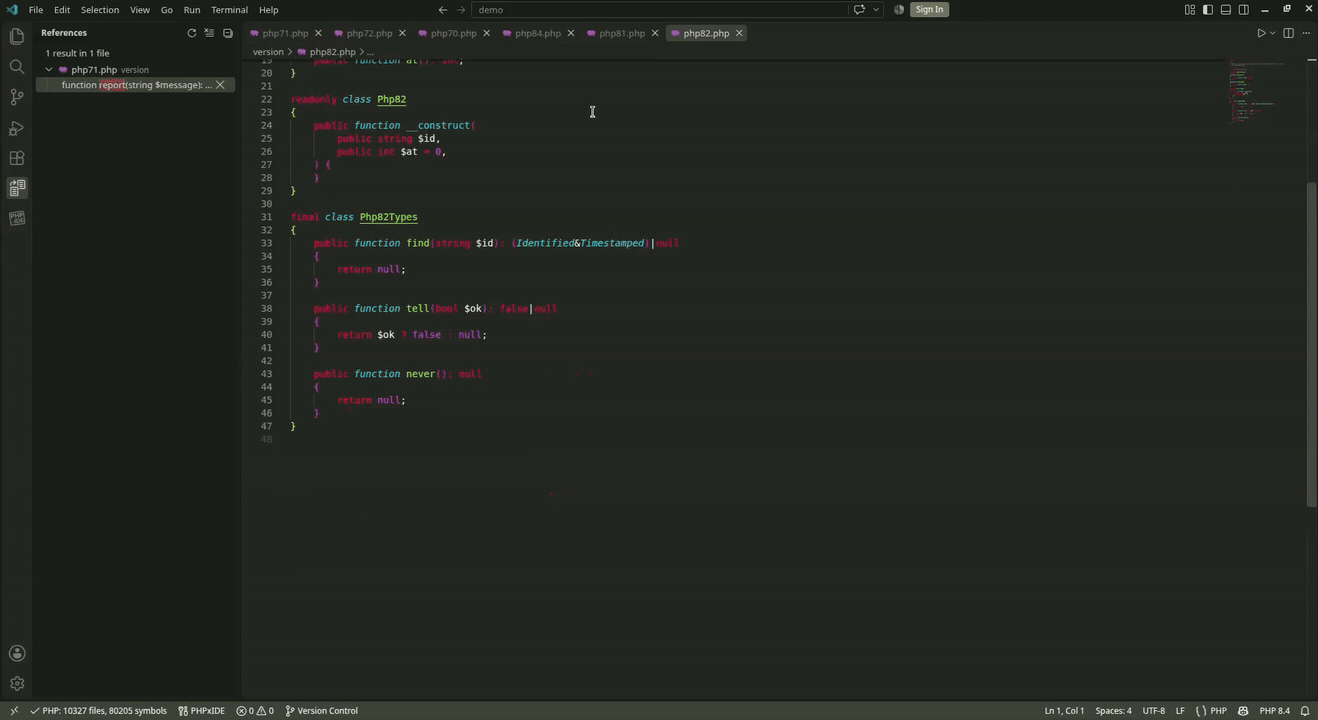Image resolution: width=1318 pixels, height=720 pixels.
Task: Click the minimap code preview
Action: (x=1255, y=93)
